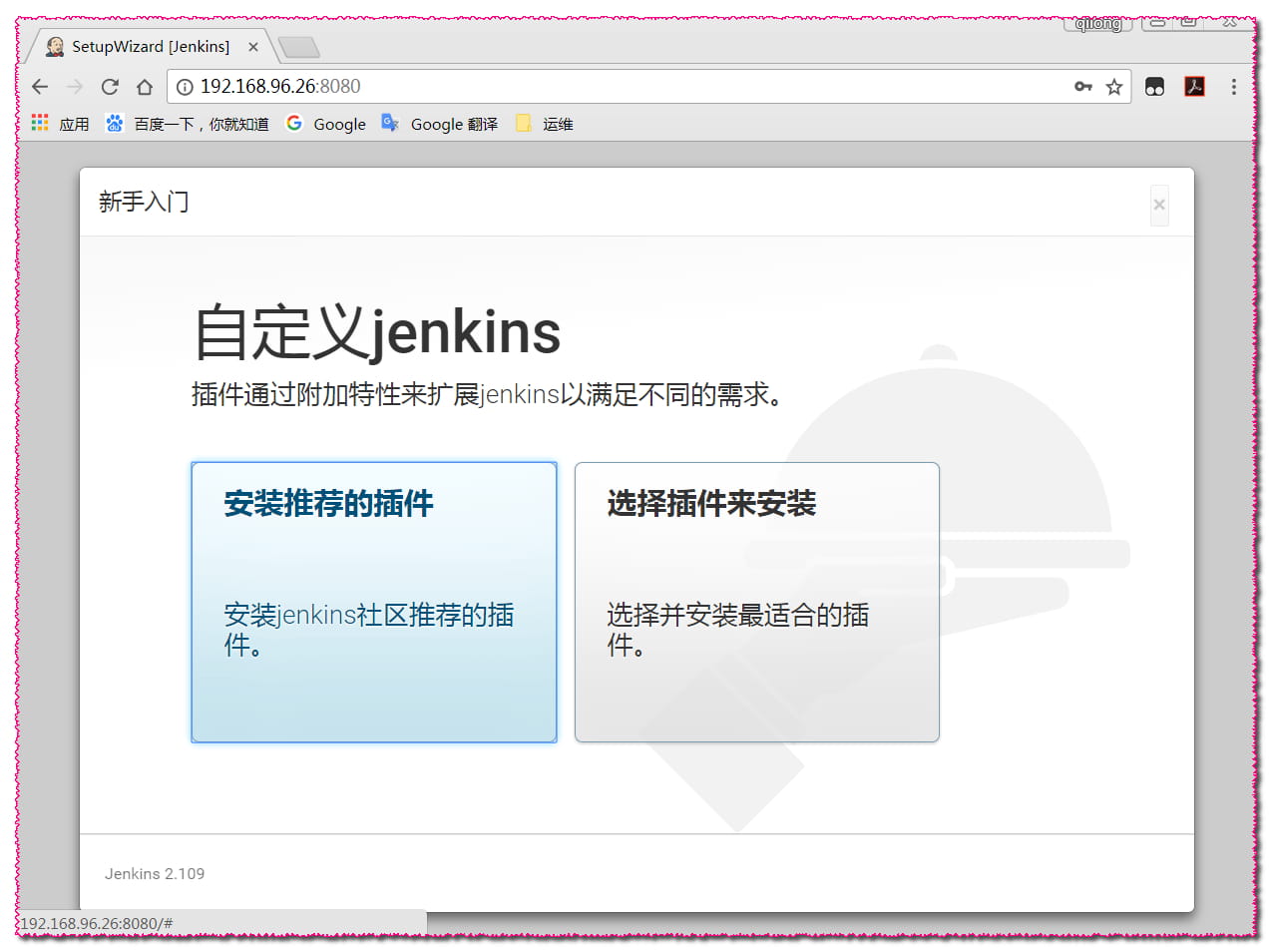1272x952 pixels.
Task: Open a new browser tab
Action: coord(298,47)
